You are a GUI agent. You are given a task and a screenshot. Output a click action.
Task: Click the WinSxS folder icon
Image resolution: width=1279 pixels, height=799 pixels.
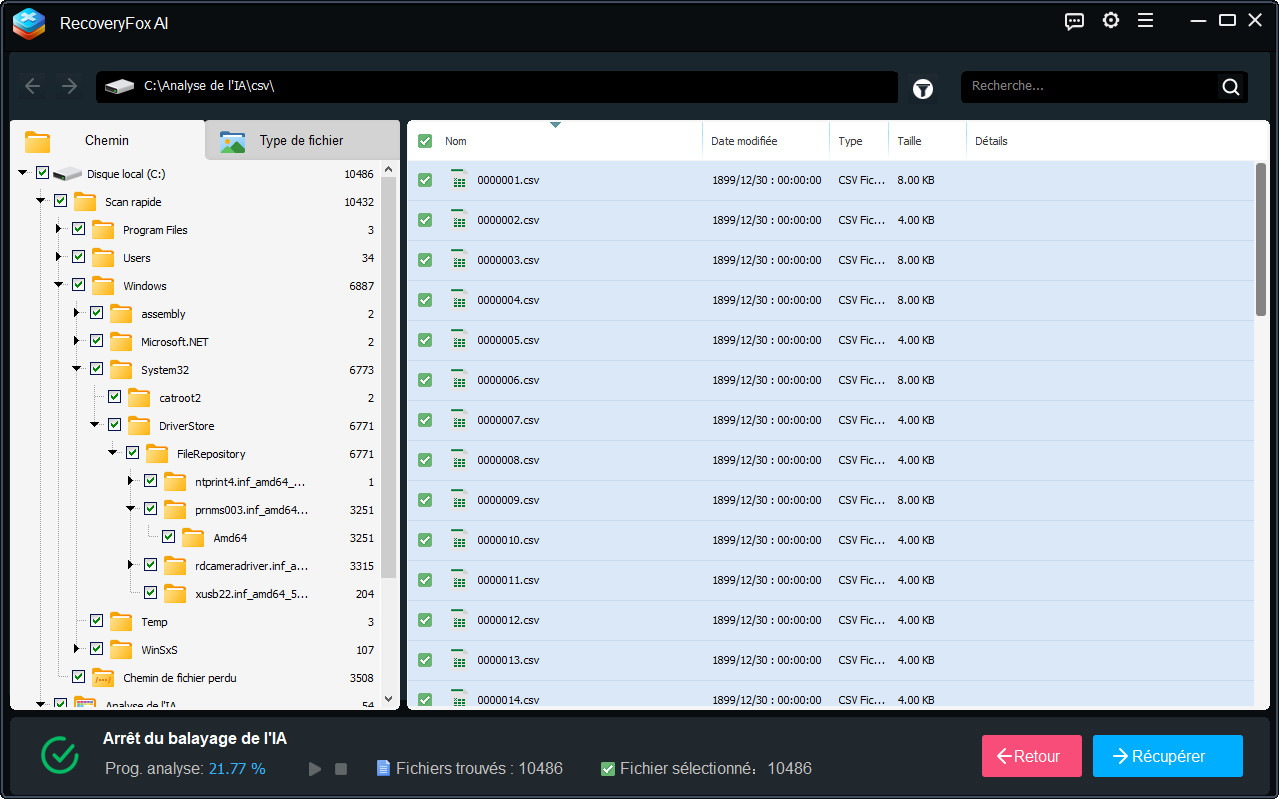click(x=121, y=650)
